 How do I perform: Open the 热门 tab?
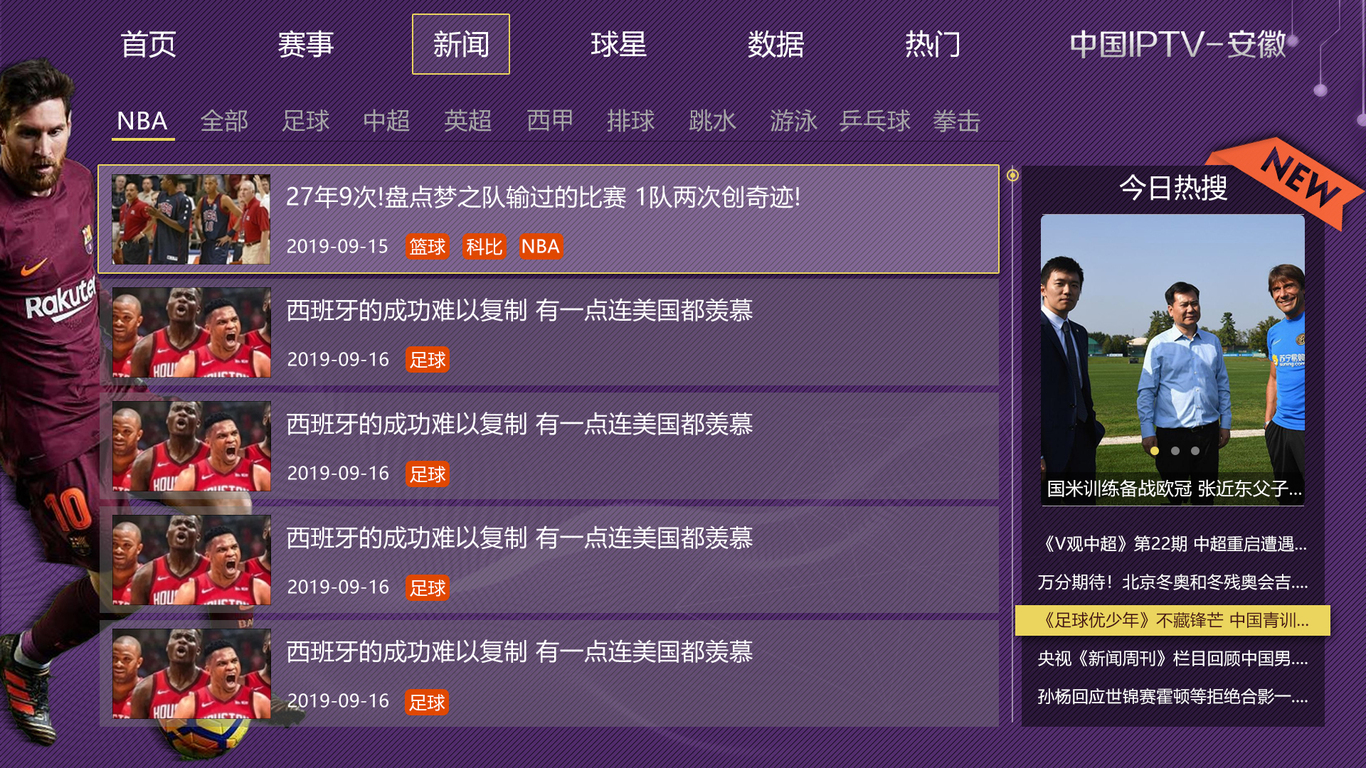933,44
